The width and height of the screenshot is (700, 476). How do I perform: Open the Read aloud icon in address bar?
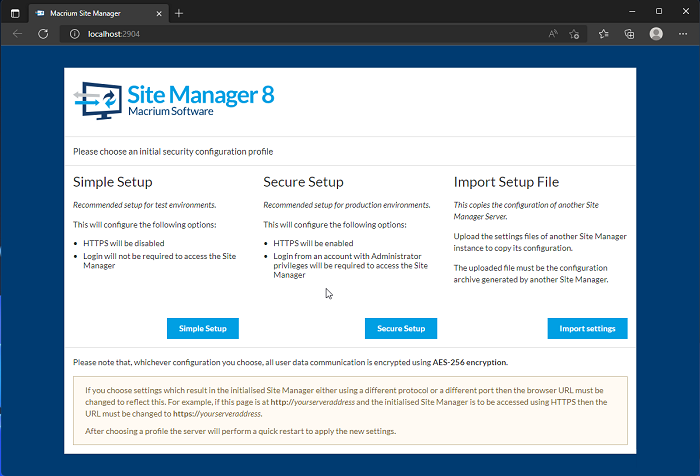[x=553, y=34]
